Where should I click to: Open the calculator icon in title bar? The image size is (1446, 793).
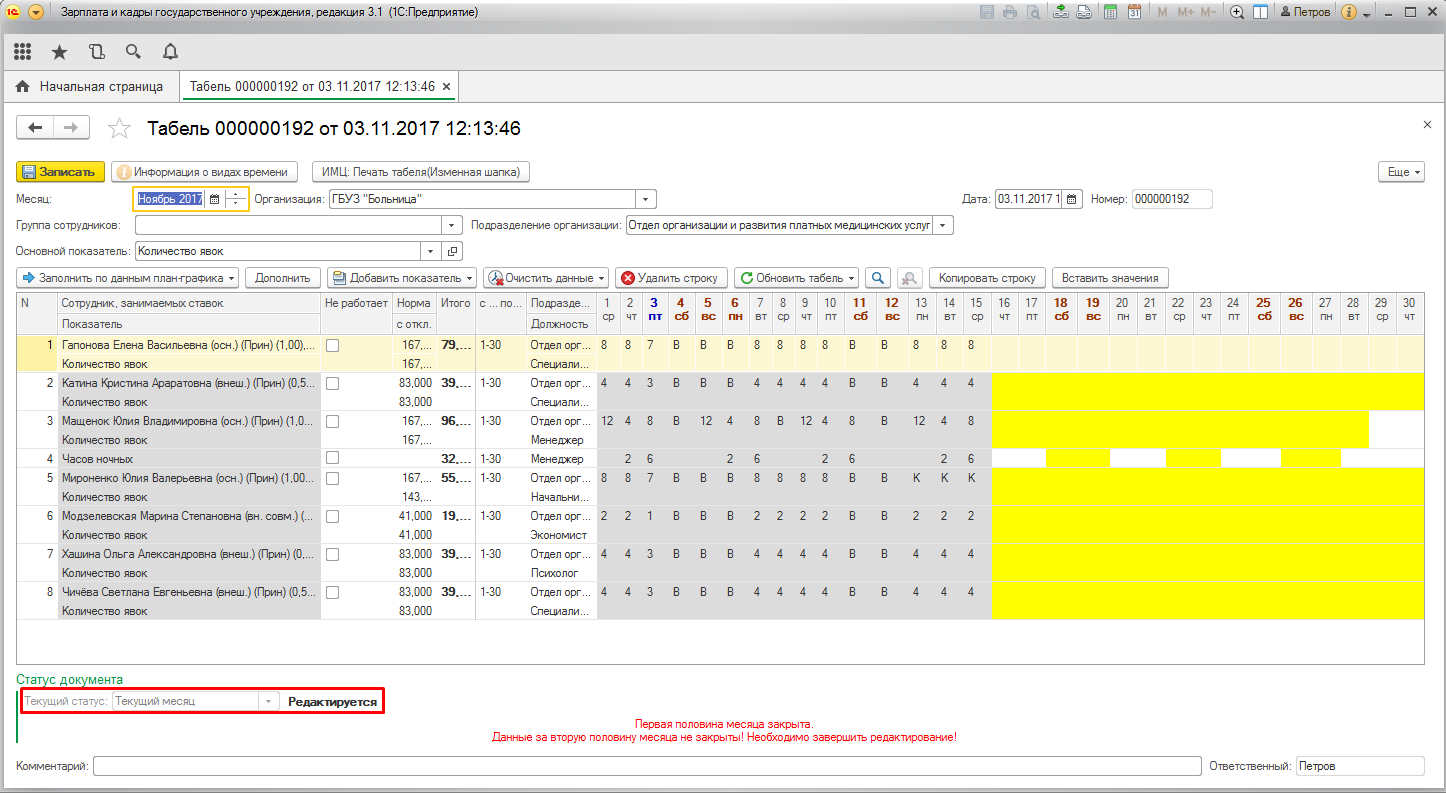pyautogui.click(x=1109, y=13)
